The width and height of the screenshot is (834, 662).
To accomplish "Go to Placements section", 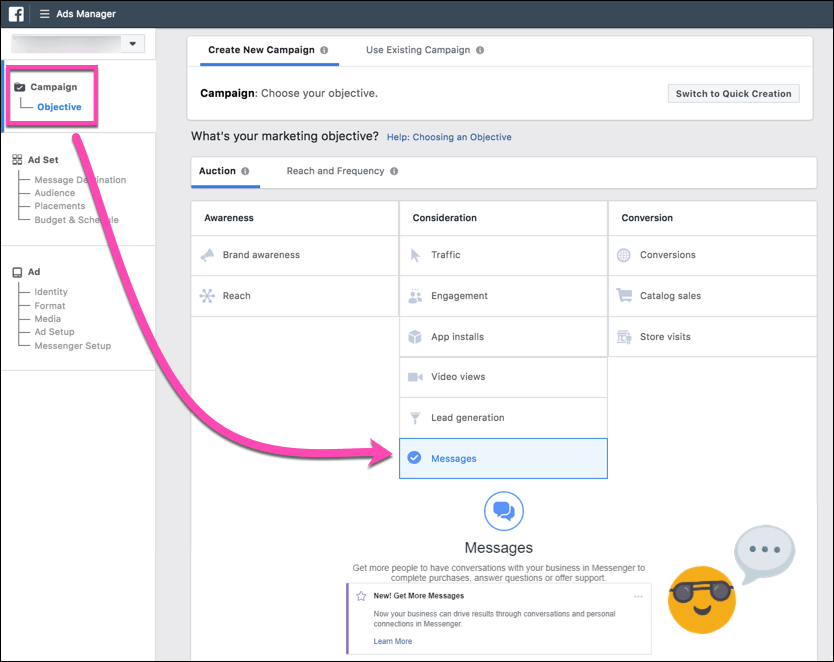I will pyautogui.click(x=60, y=206).
